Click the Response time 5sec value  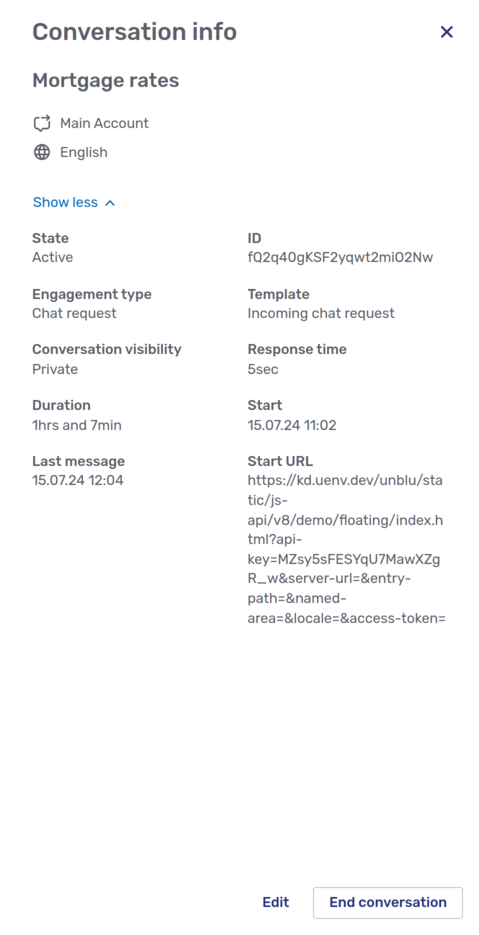pos(262,369)
